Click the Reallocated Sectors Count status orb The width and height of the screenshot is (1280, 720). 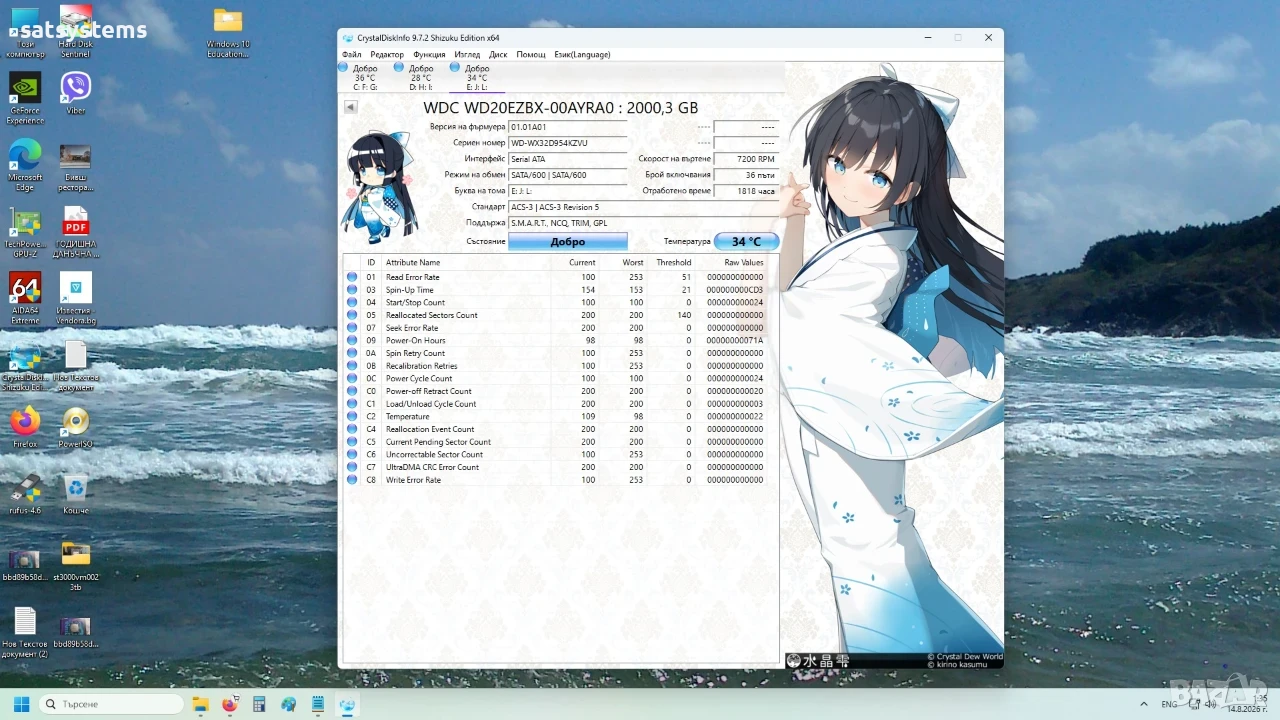[x=352, y=315]
